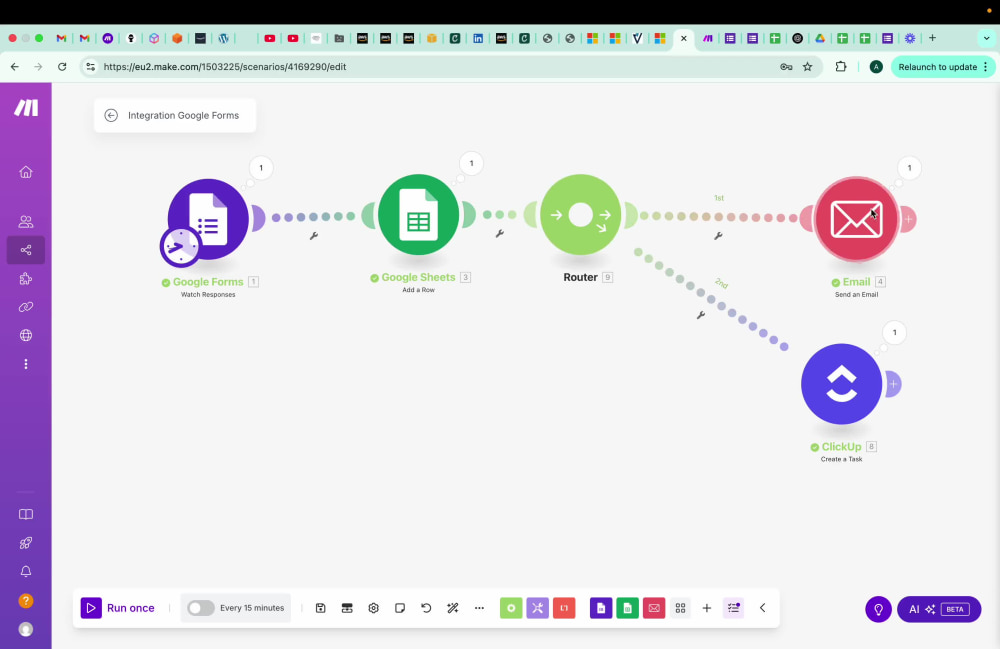Click the Make logo in the sidebar
Viewport: 1000px width, 649px height.
(26, 108)
